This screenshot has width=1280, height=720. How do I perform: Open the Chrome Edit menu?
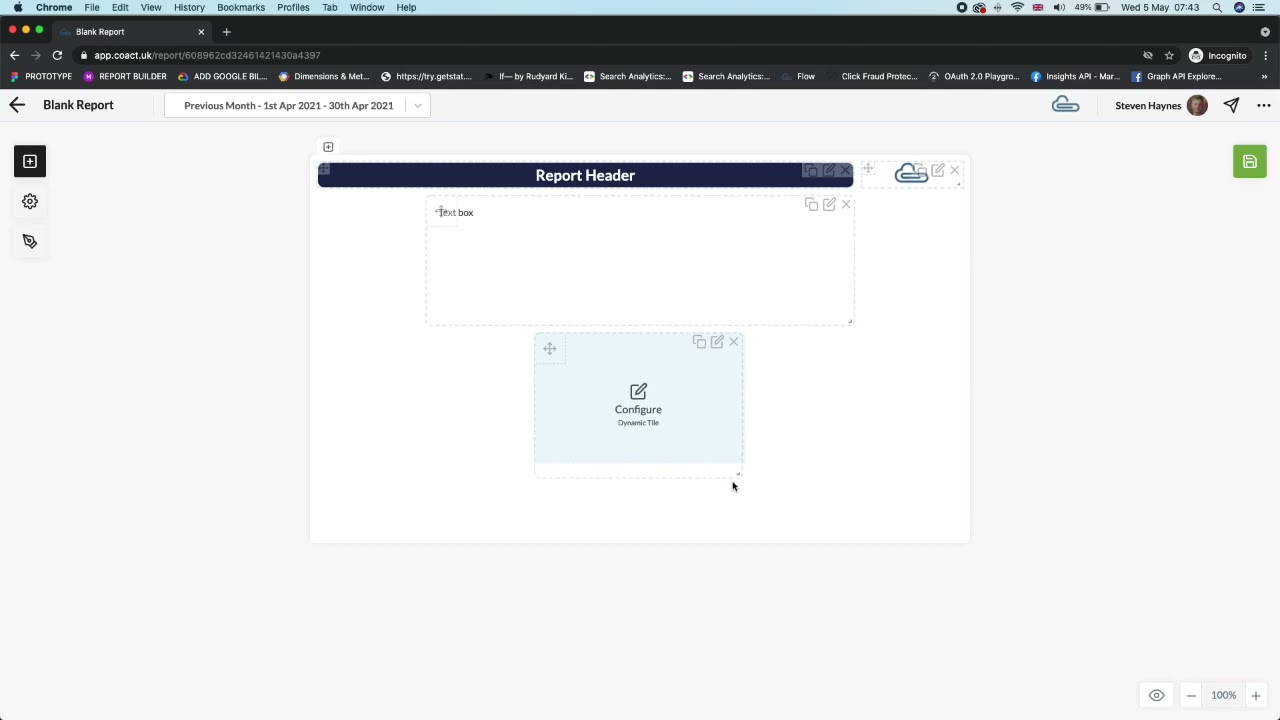[x=120, y=7]
